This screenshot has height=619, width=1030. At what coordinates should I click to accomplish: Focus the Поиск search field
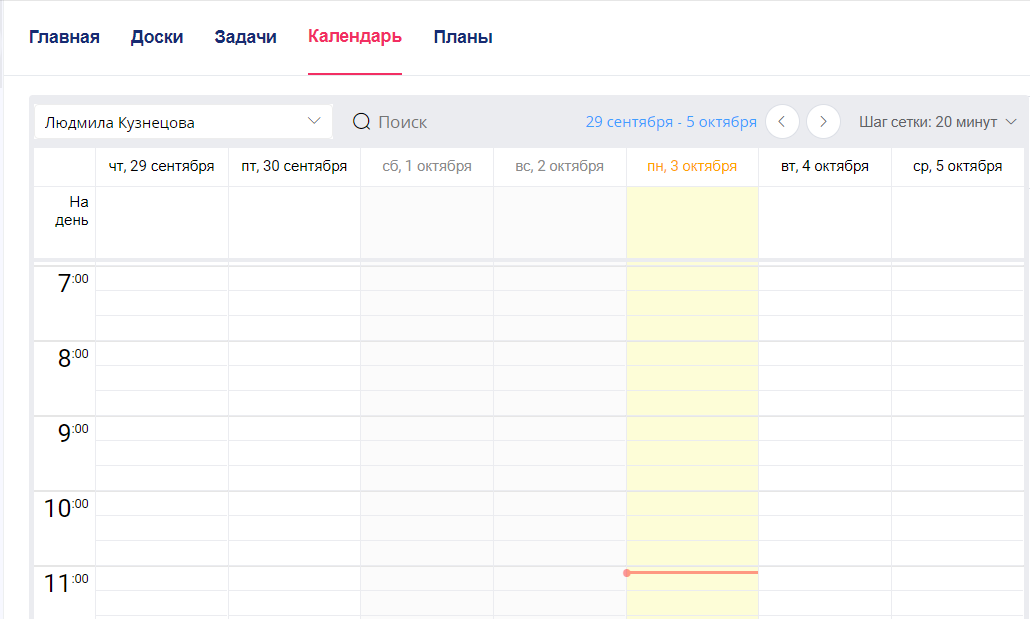(402, 122)
